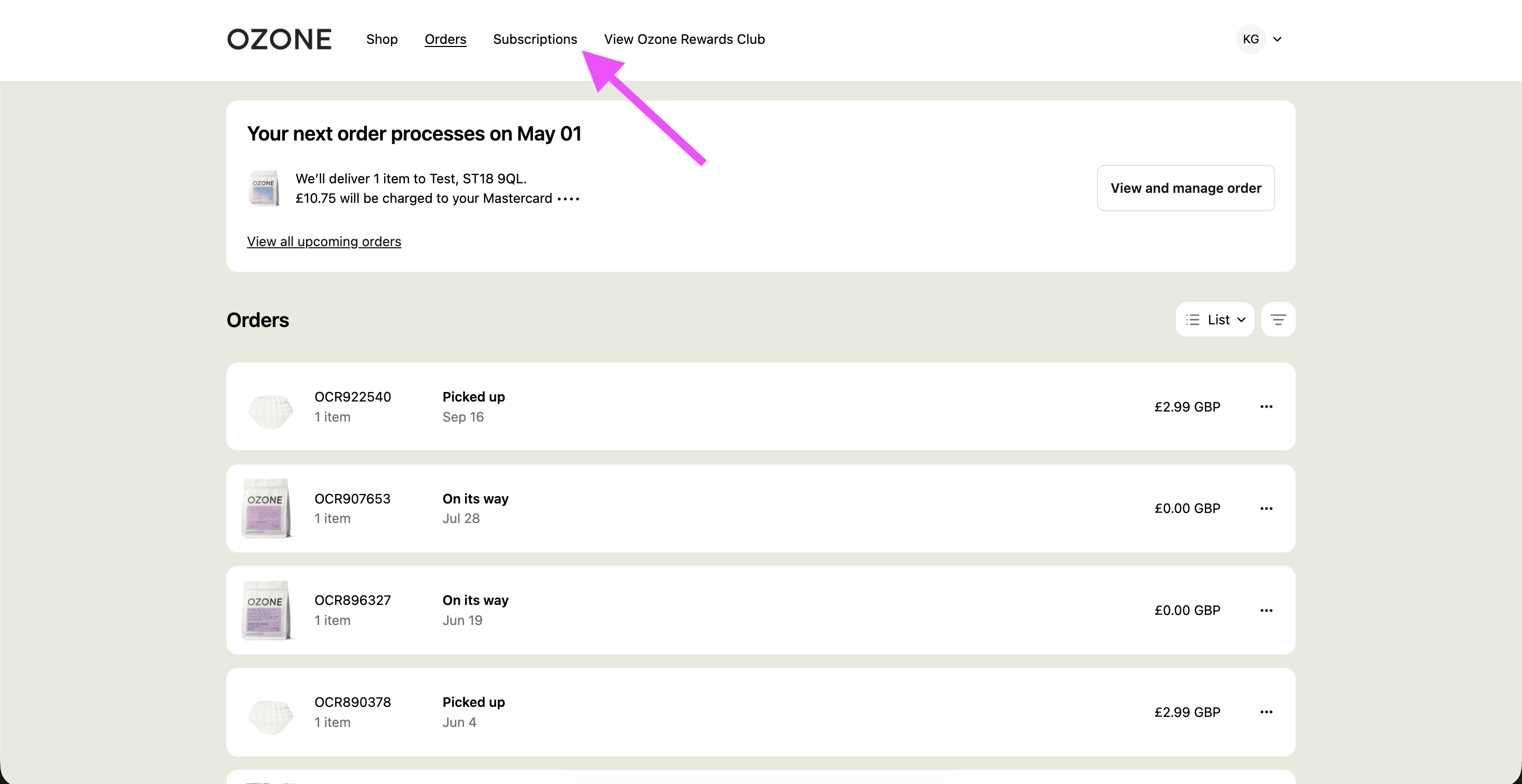1522x784 pixels.
Task: Click the £0.00 GBP total for OCR907653
Action: 1187,509
